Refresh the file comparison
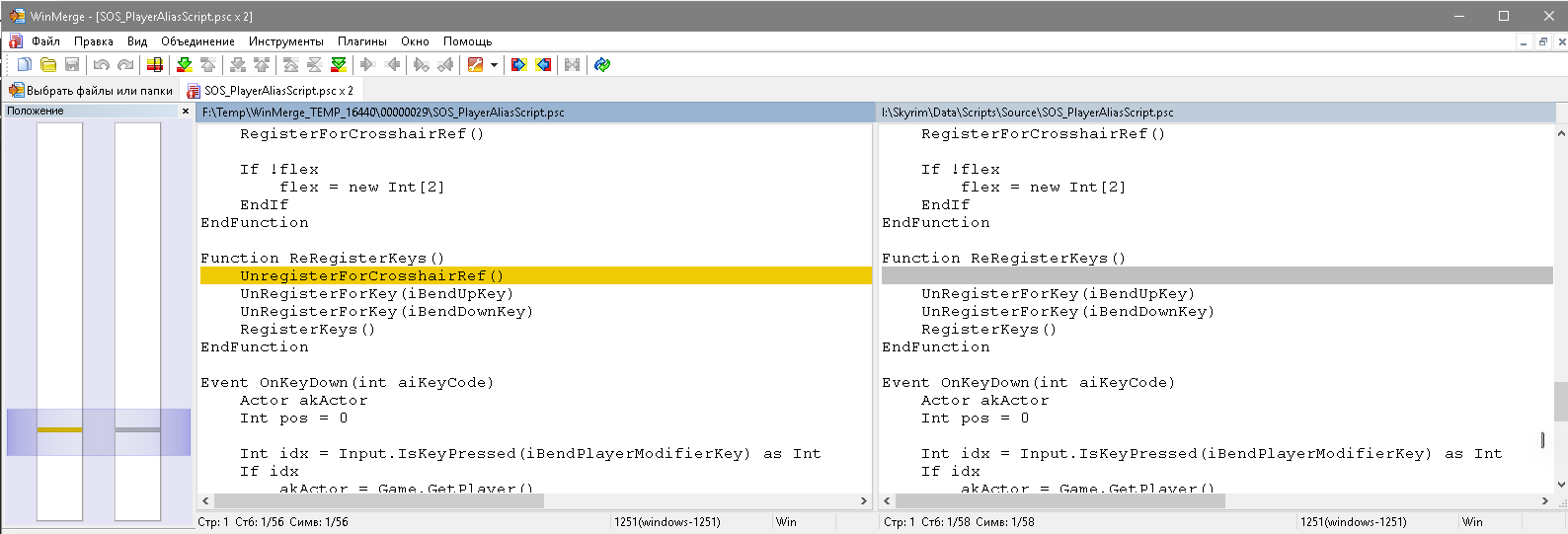The width and height of the screenshot is (1568, 534). tap(602, 65)
